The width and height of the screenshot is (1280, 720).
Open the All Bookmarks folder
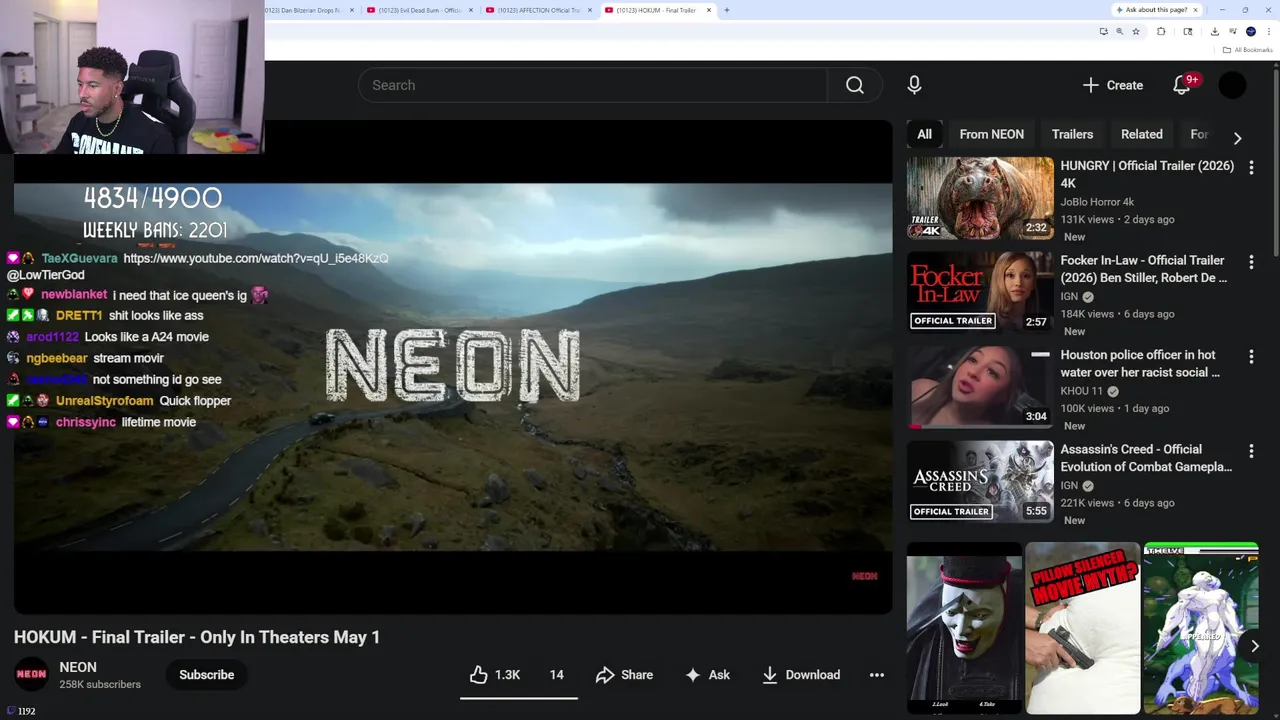point(1247,50)
